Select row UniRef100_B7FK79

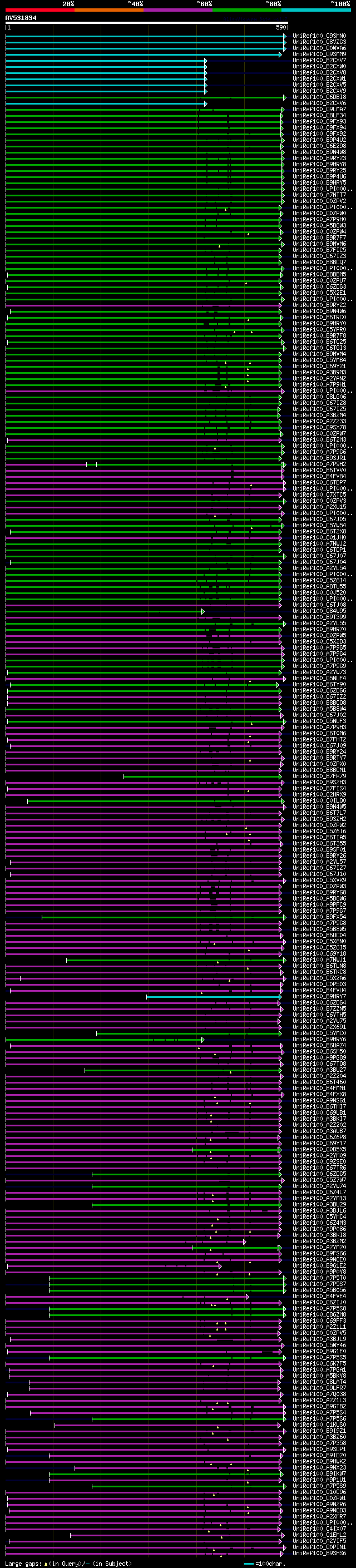pyautogui.click(x=319, y=776)
